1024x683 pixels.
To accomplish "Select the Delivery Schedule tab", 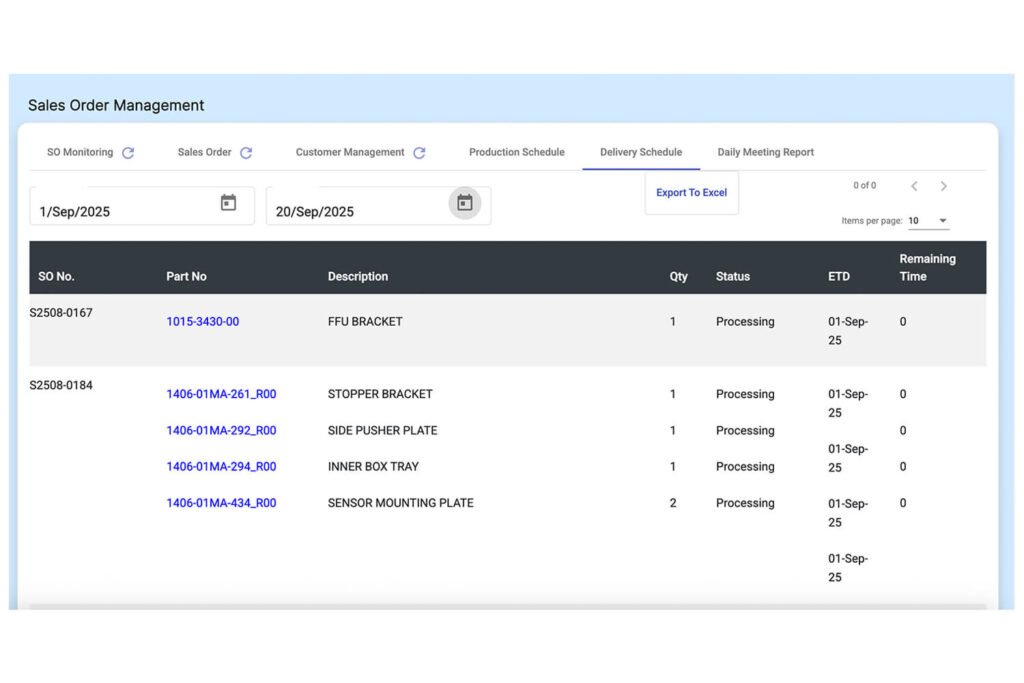I will (x=640, y=152).
